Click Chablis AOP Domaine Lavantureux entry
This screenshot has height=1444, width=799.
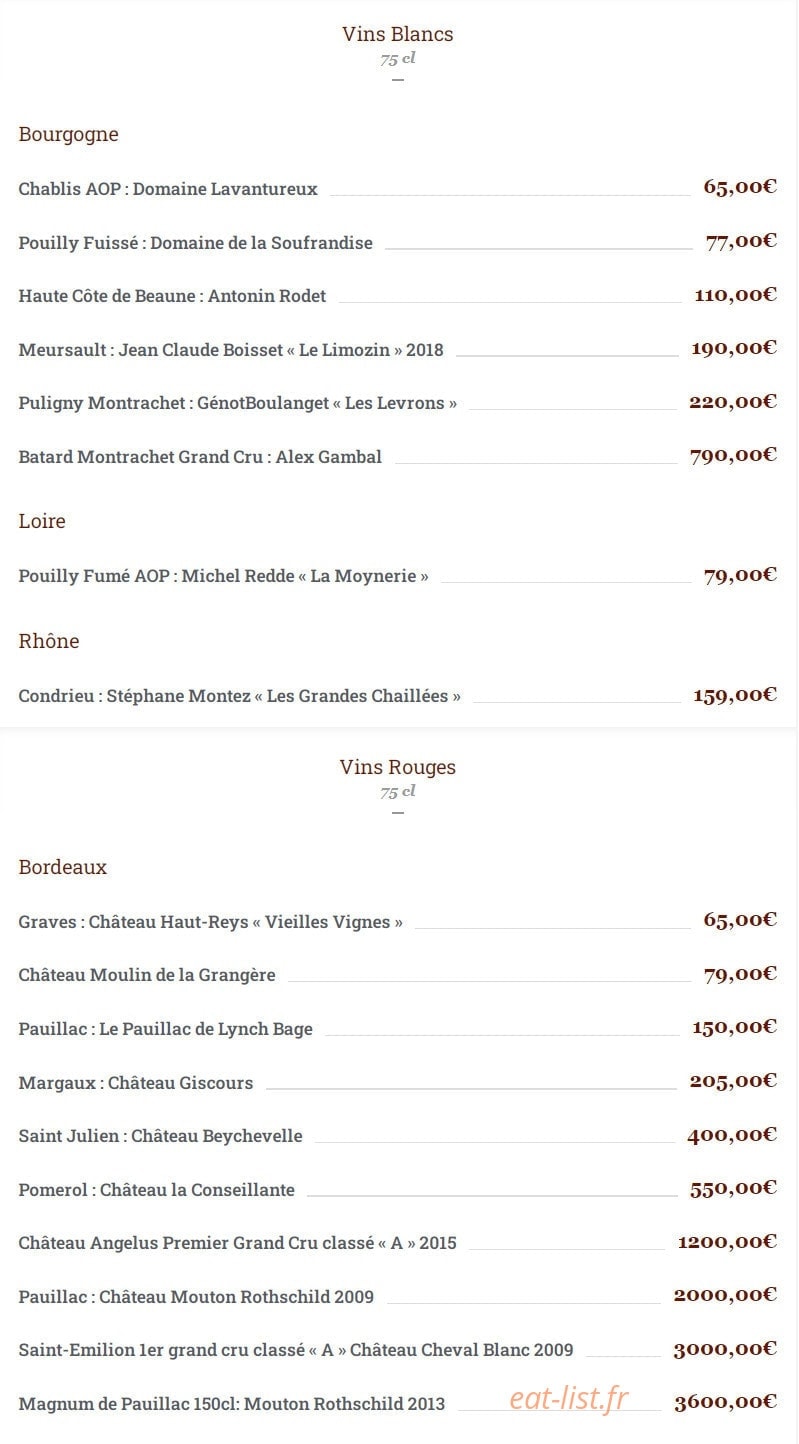(168, 189)
